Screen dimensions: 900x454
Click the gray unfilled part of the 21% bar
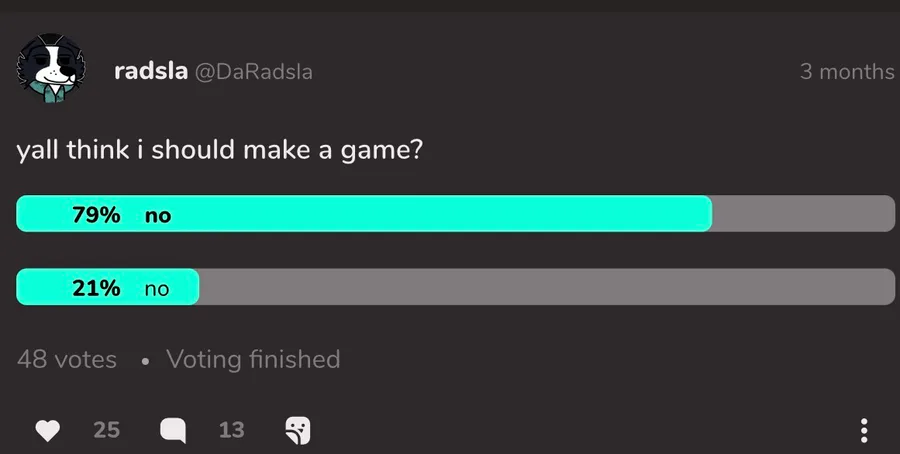(x=545, y=288)
